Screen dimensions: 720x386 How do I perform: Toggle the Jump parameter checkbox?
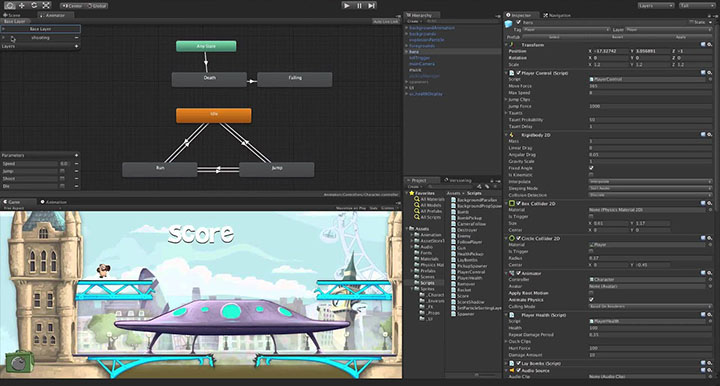62,171
